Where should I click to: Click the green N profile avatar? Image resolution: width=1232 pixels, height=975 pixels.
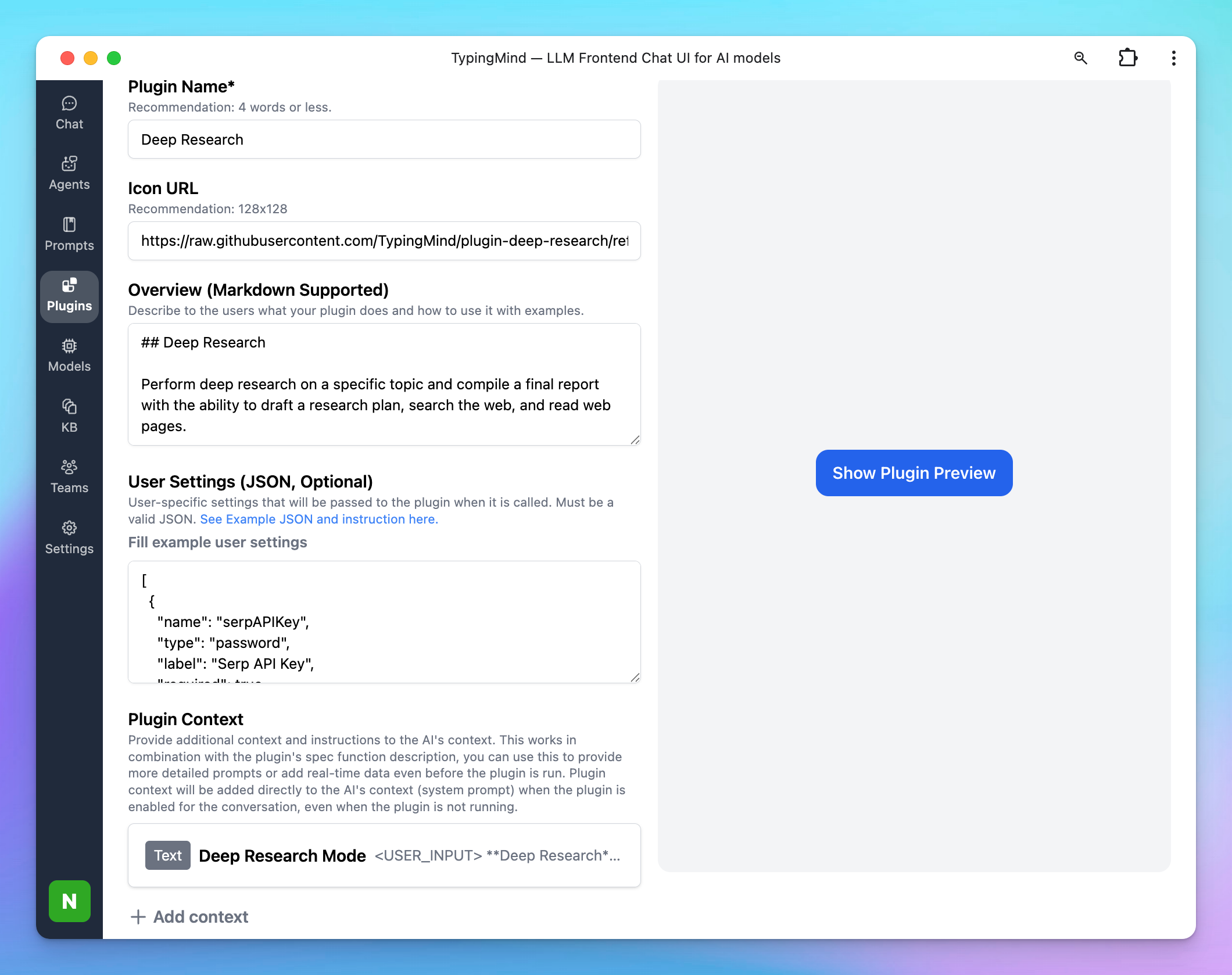tap(69, 901)
